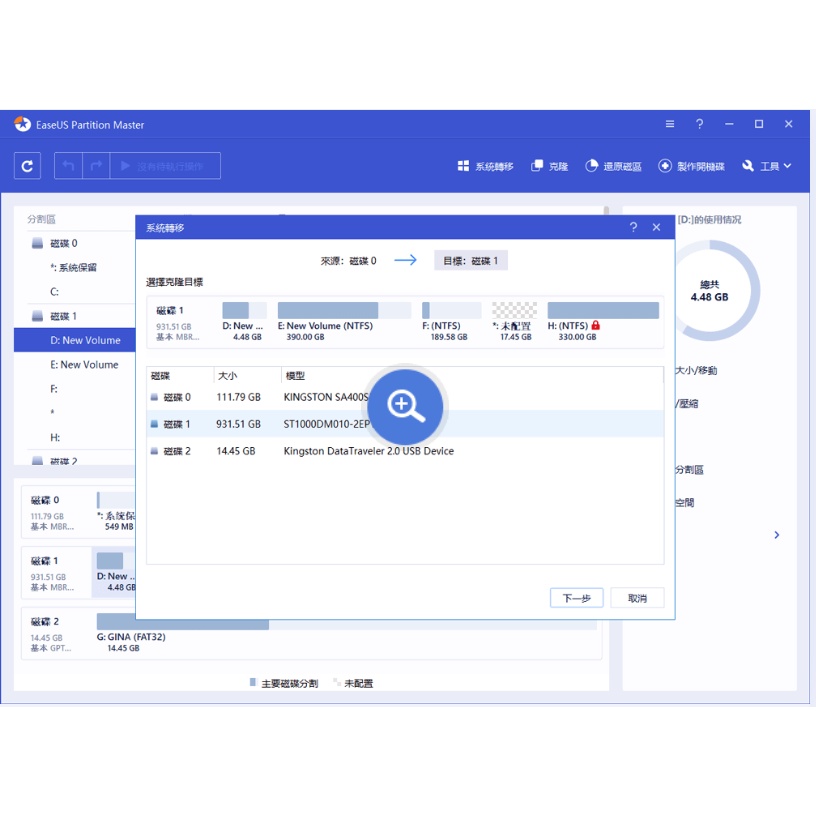
Task: Close the 系統轉移 dialog
Action: click(656, 228)
